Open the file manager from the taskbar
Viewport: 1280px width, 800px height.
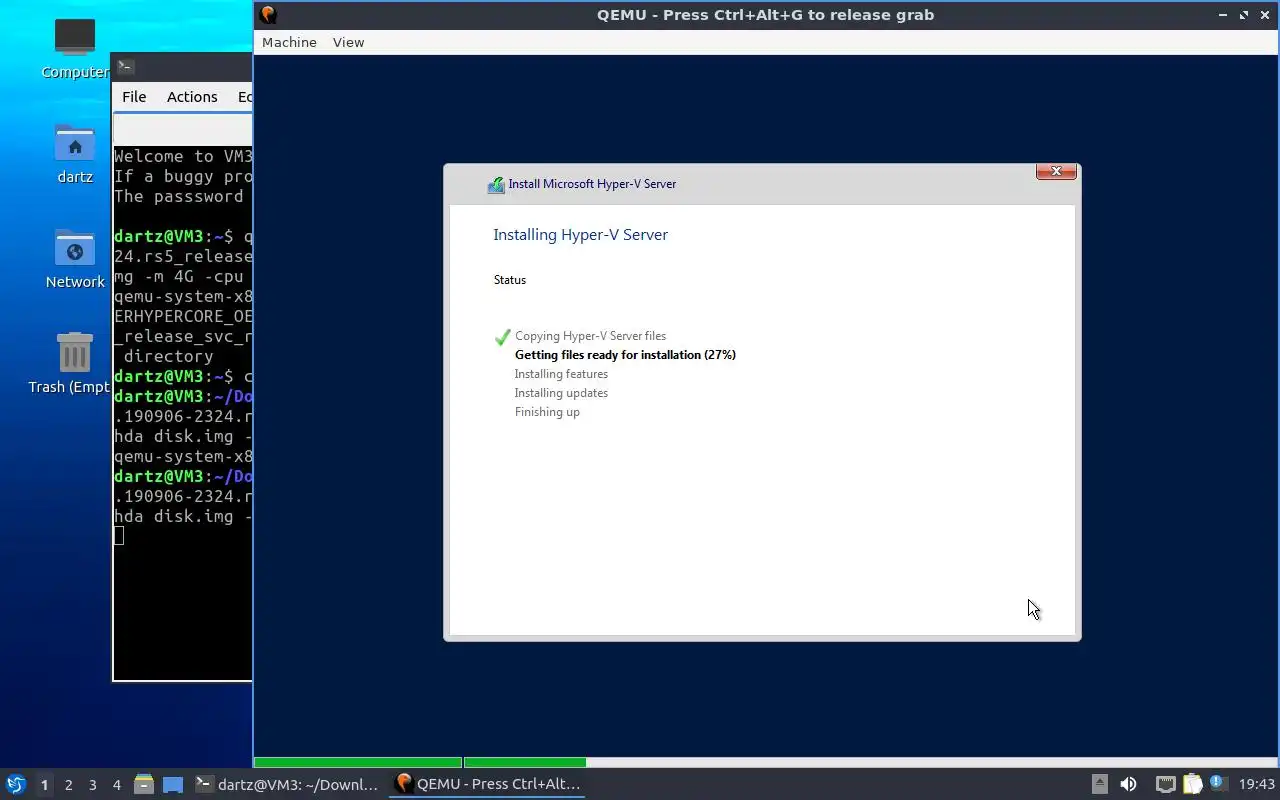click(143, 784)
